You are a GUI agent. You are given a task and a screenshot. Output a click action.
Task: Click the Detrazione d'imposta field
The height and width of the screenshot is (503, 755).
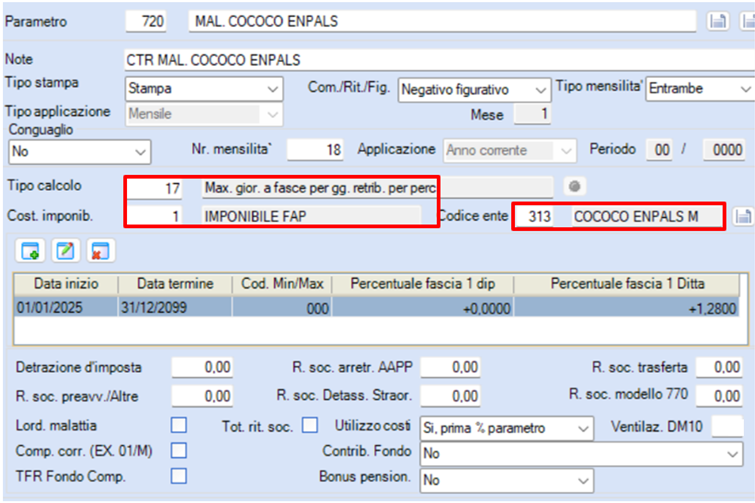[x=202, y=367]
